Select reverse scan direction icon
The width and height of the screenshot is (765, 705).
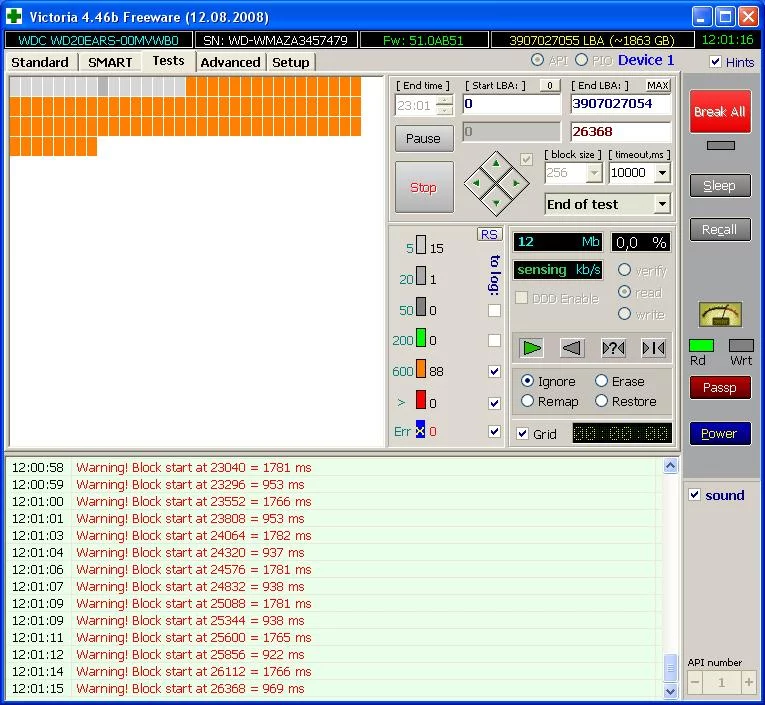572,347
